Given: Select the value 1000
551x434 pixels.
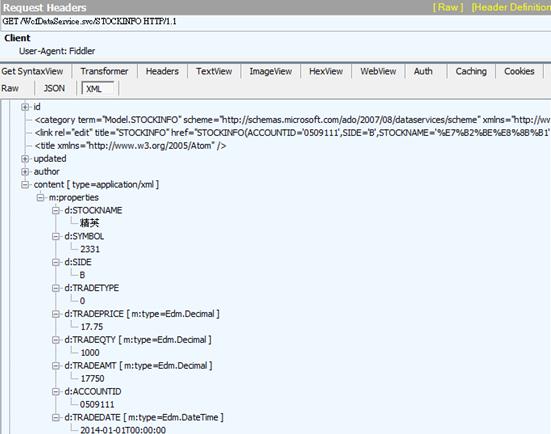Looking at the screenshot, I should coord(90,353).
